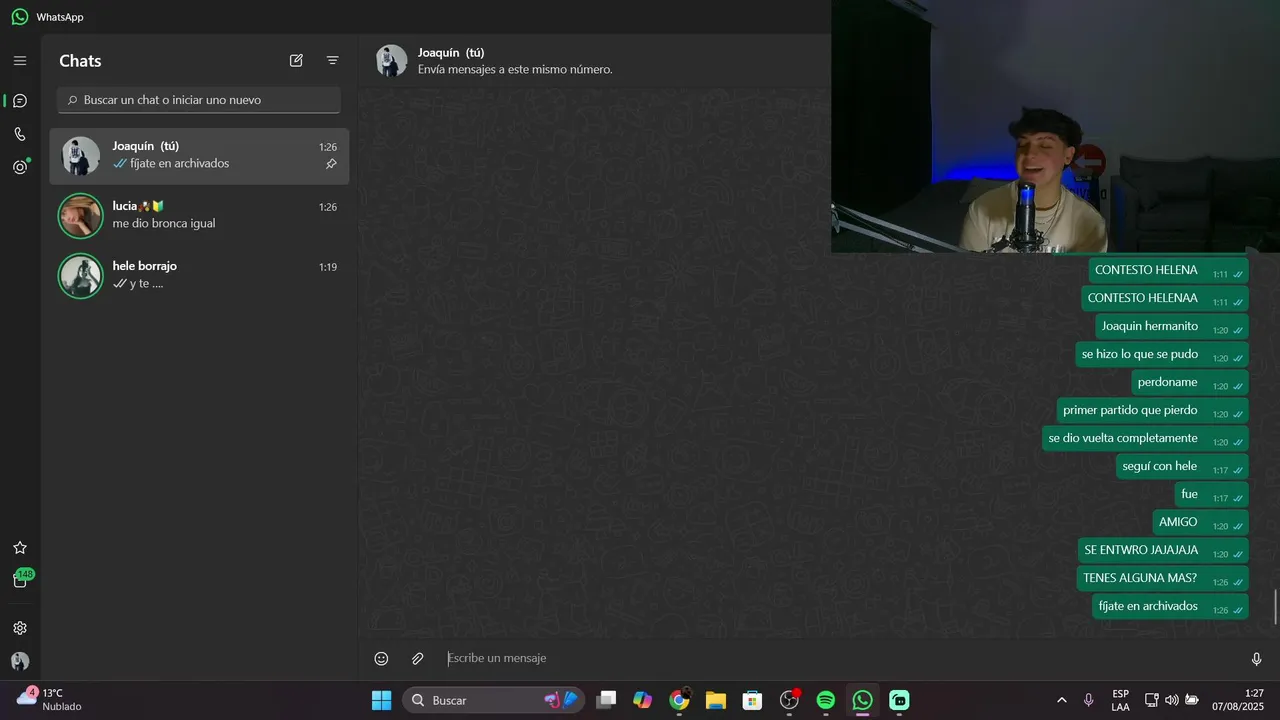
Task: Click message 'seguí con hele'
Action: tap(1182, 467)
